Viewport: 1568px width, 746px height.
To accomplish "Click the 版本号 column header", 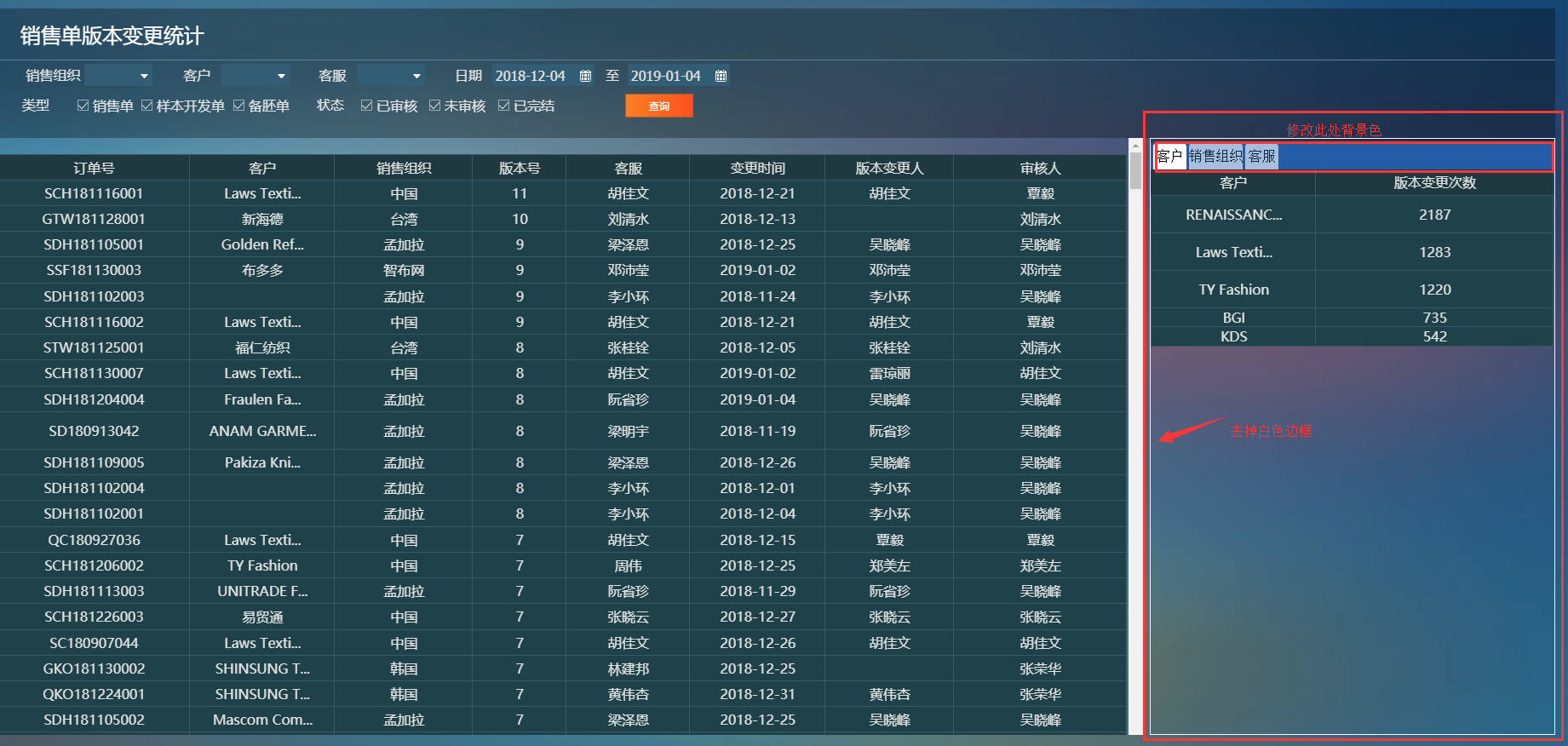I will coord(520,169).
